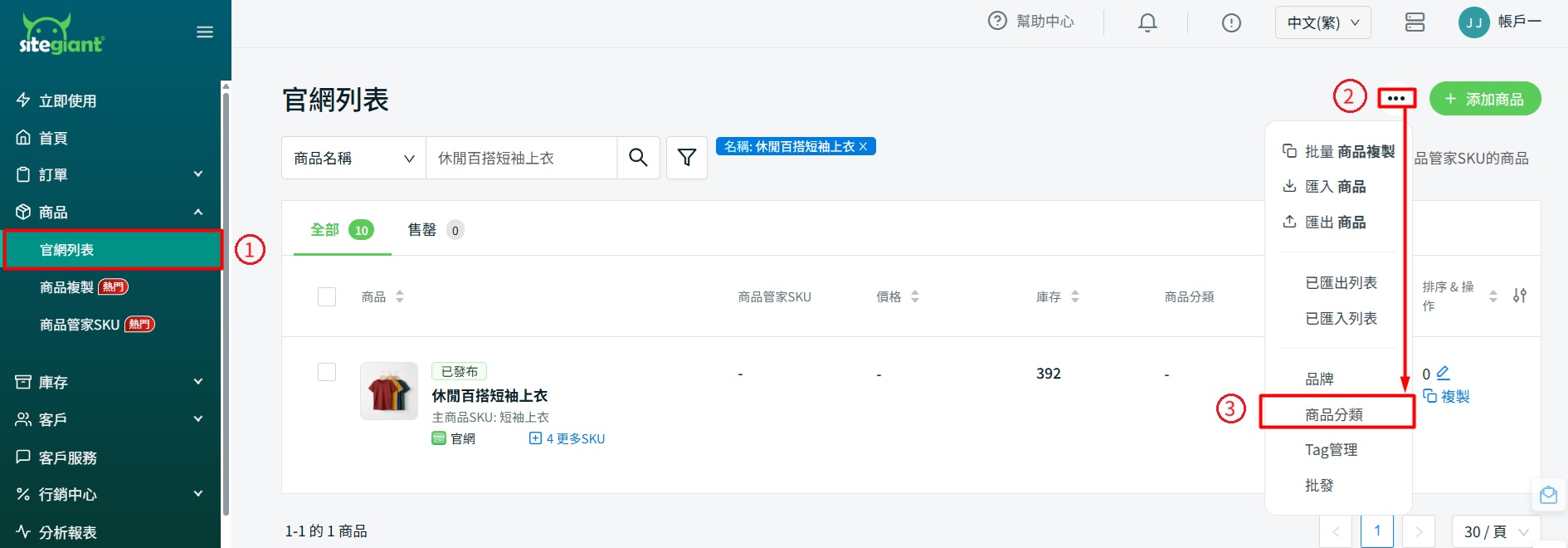Switch to the 售罄 tab
Screen dimensions: 1568x548
tap(422, 230)
